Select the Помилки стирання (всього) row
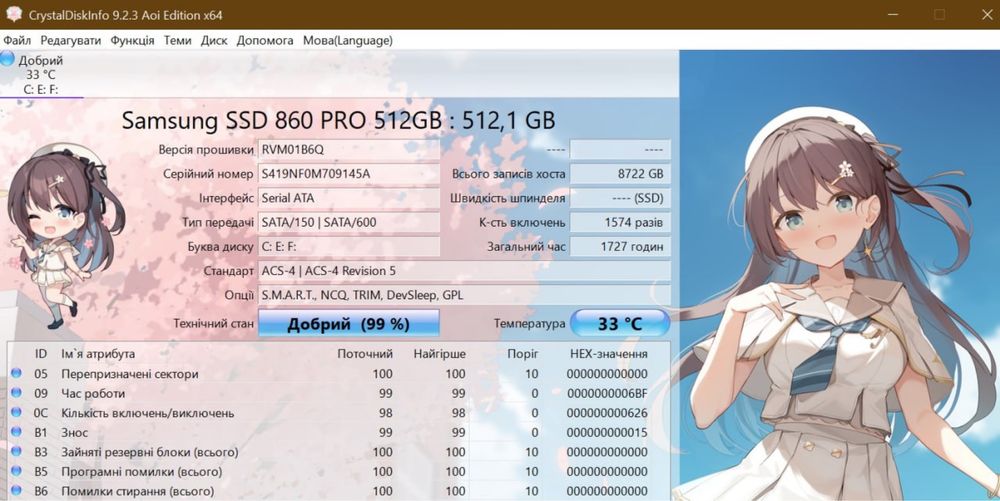This screenshot has width=1000, height=501. click(x=338, y=491)
